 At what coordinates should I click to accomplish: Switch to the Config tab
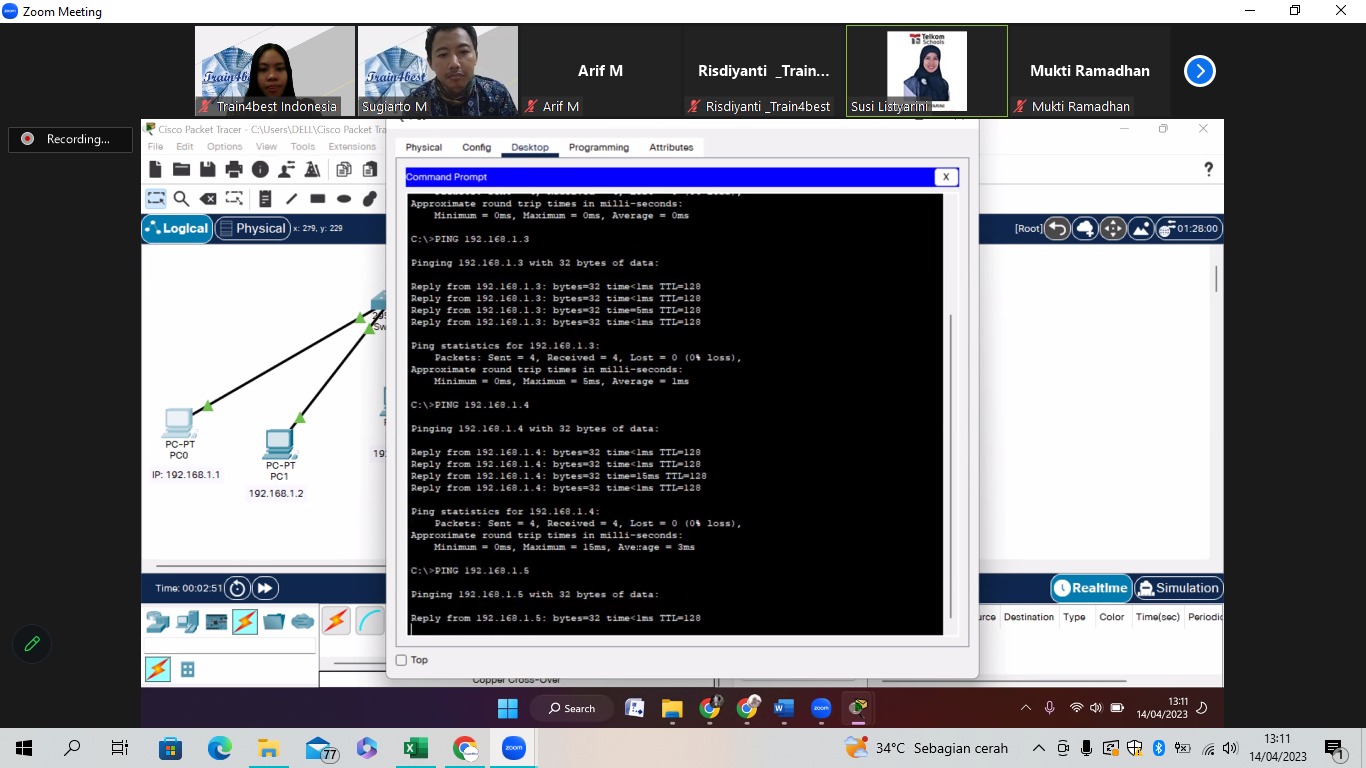point(476,147)
